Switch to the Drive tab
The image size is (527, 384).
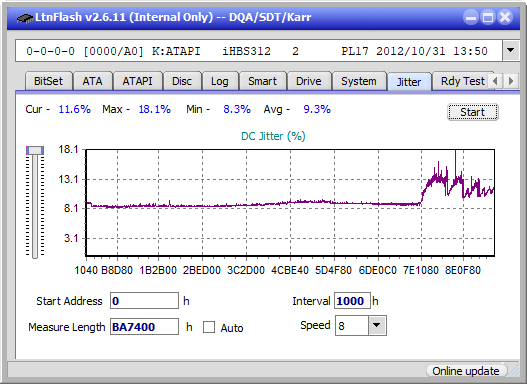(x=309, y=81)
